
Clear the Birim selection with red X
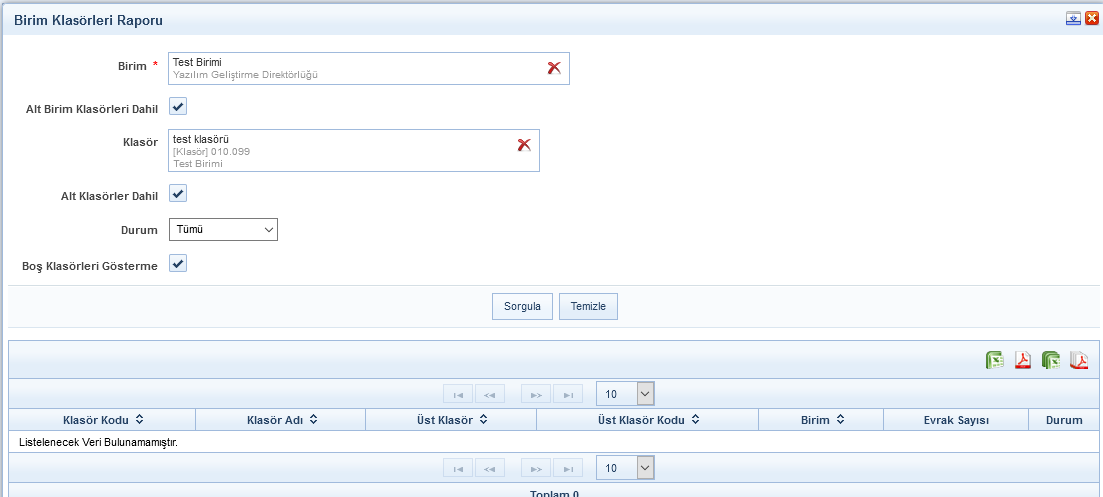click(x=554, y=68)
